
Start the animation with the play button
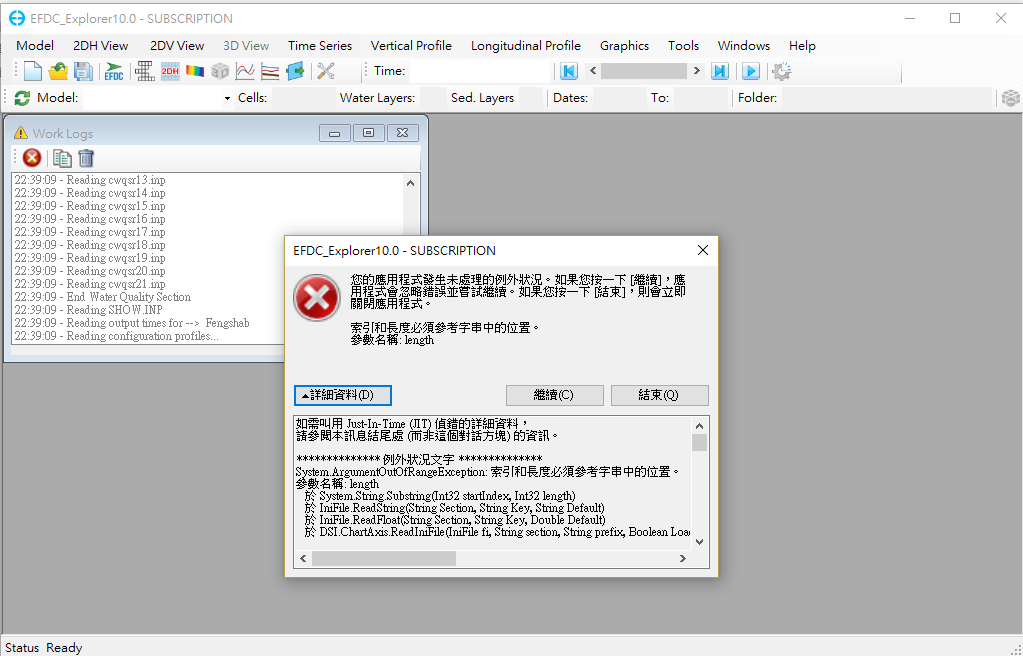(751, 71)
